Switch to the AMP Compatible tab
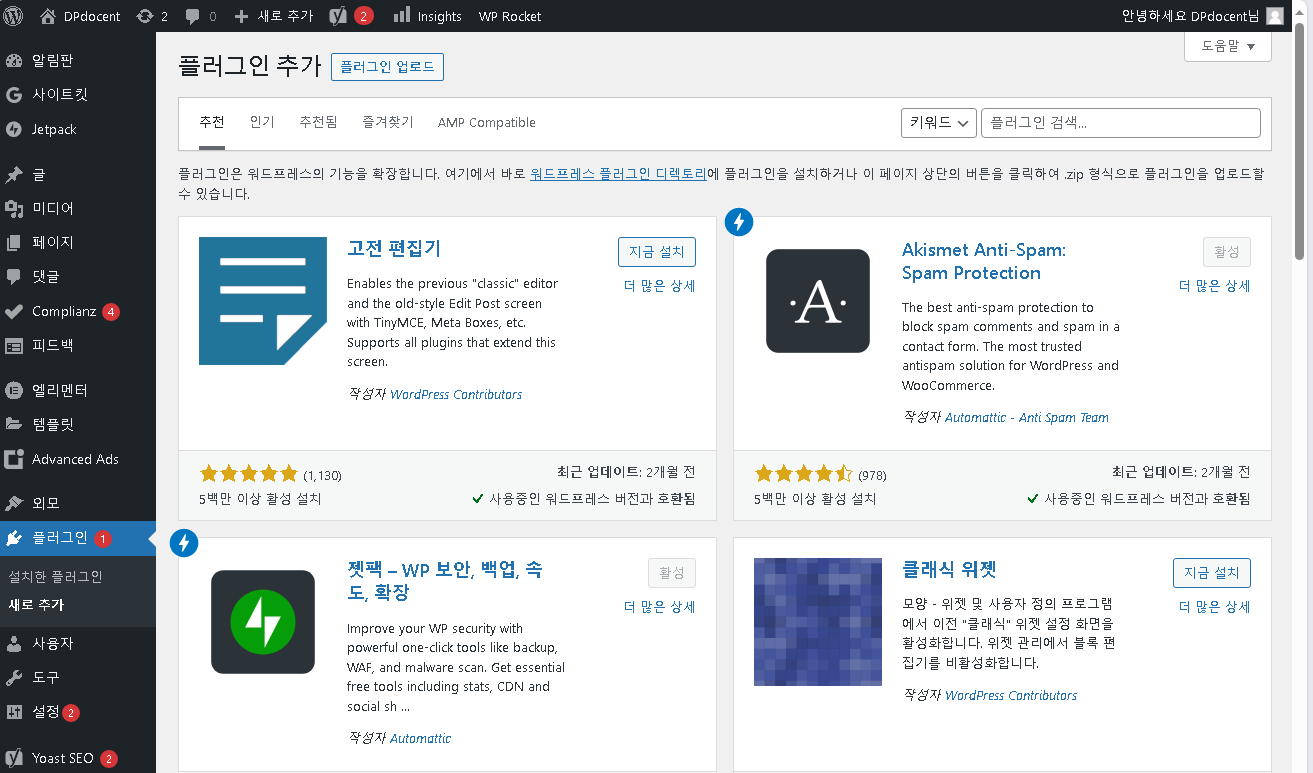1313x773 pixels. click(x=487, y=122)
